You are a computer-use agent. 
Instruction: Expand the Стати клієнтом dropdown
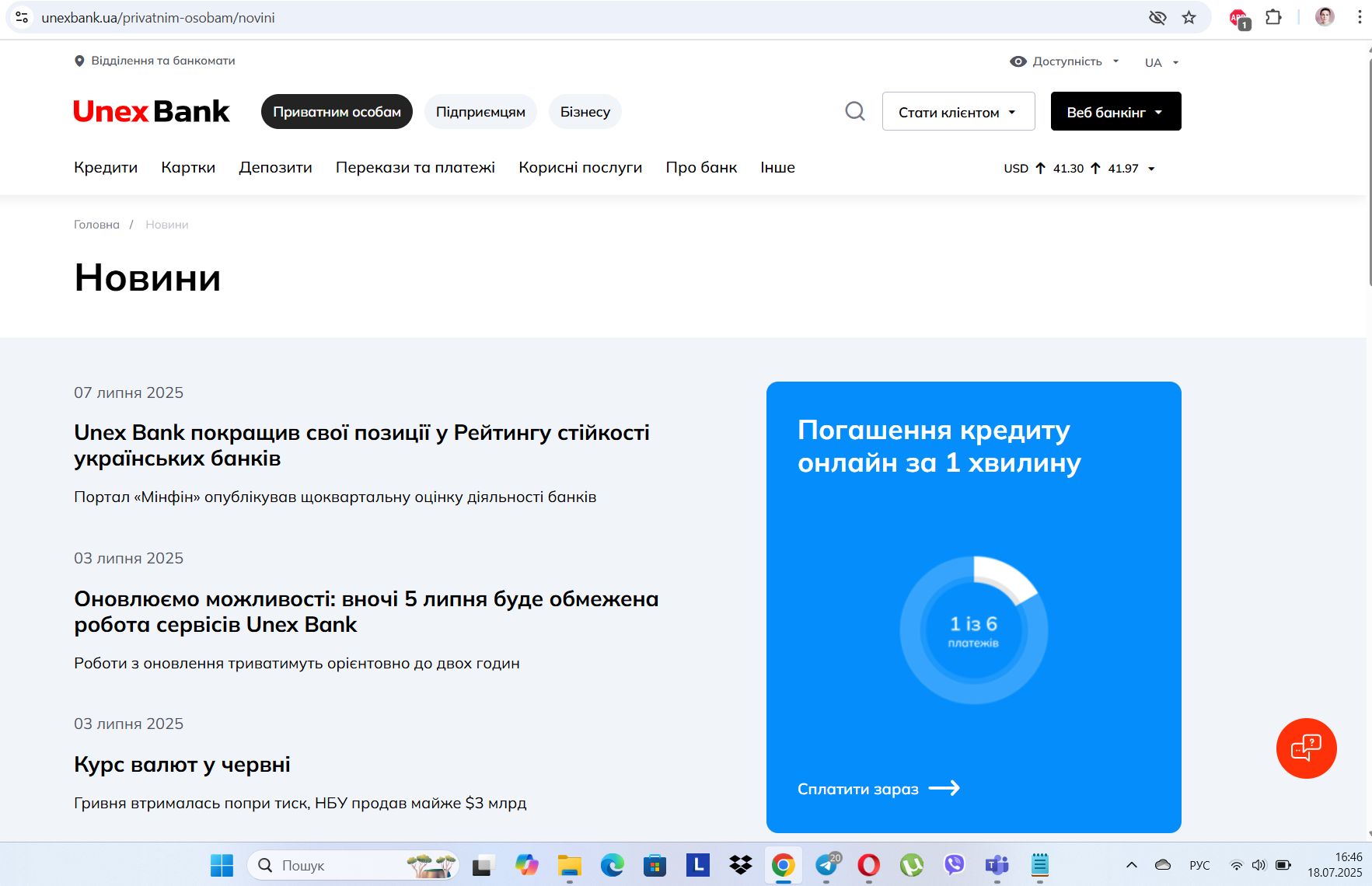(958, 112)
